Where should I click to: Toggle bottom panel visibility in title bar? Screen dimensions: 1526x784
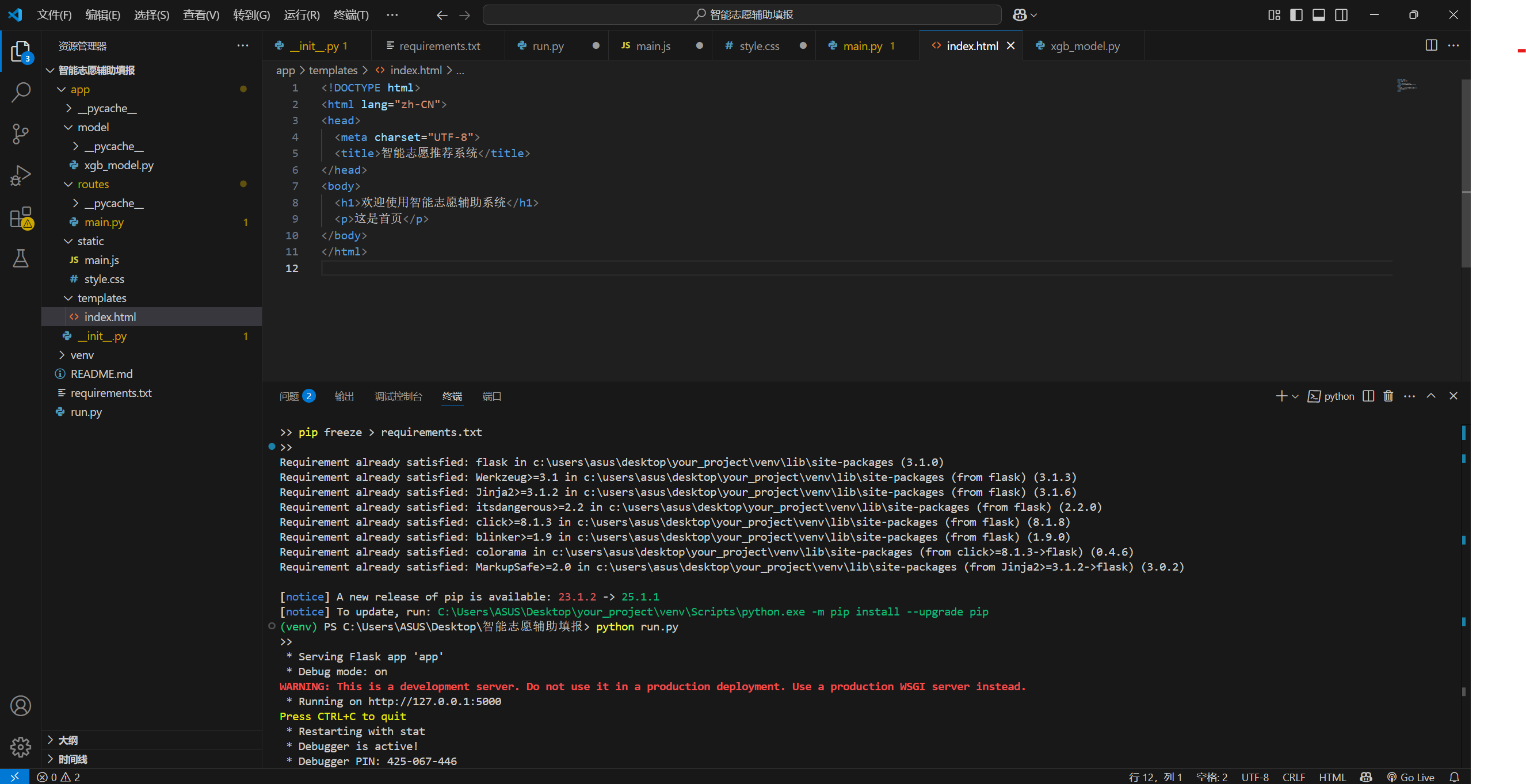click(x=1319, y=15)
